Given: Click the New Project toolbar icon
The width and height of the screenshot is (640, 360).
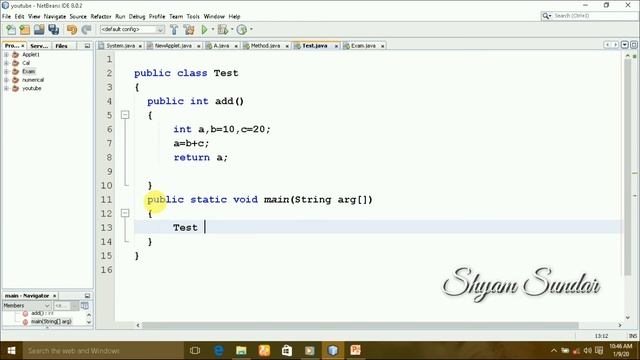Looking at the screenshot, I should tap(25, 29).
